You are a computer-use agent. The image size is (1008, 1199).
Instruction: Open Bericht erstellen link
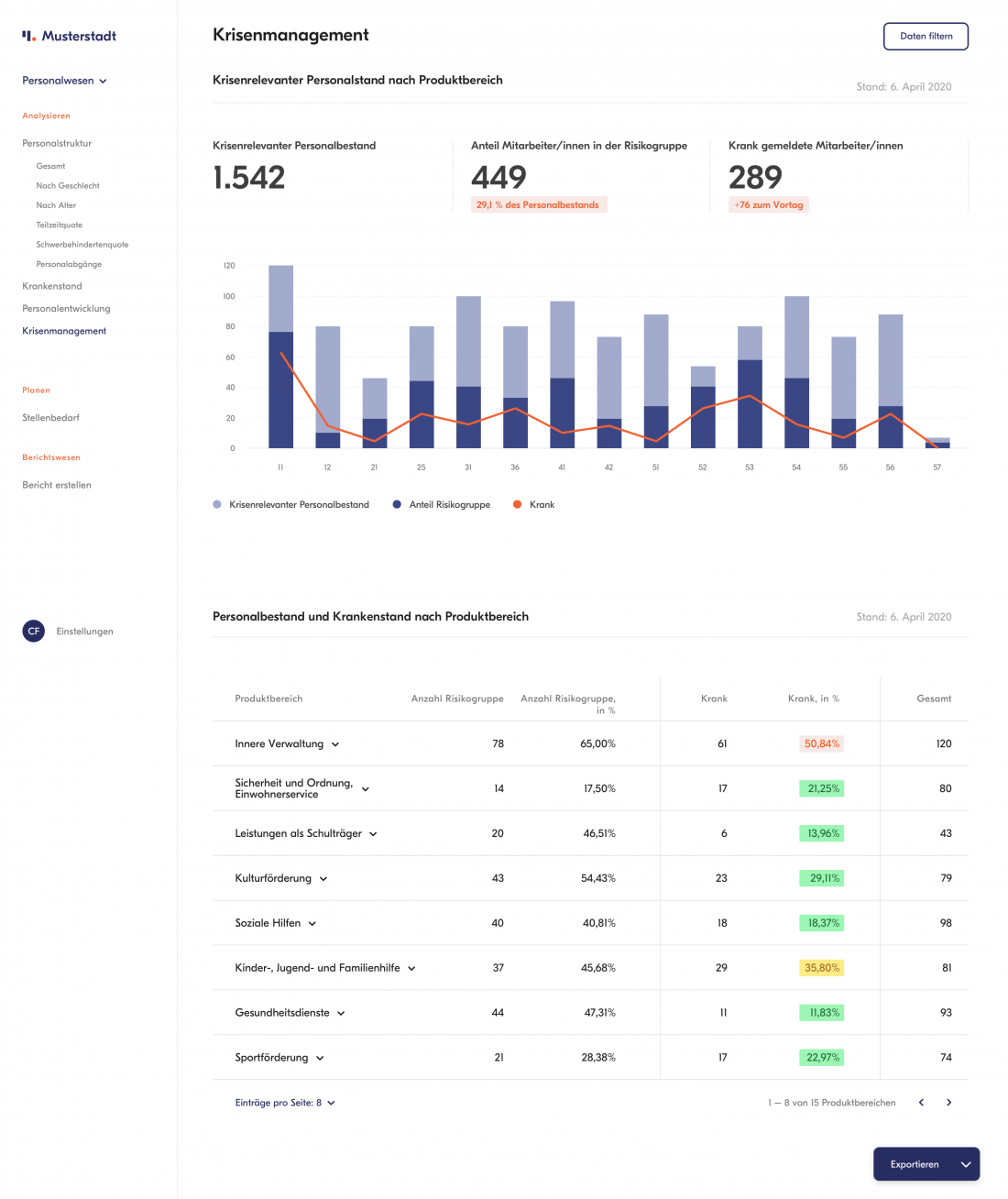[x=57, y=485]
